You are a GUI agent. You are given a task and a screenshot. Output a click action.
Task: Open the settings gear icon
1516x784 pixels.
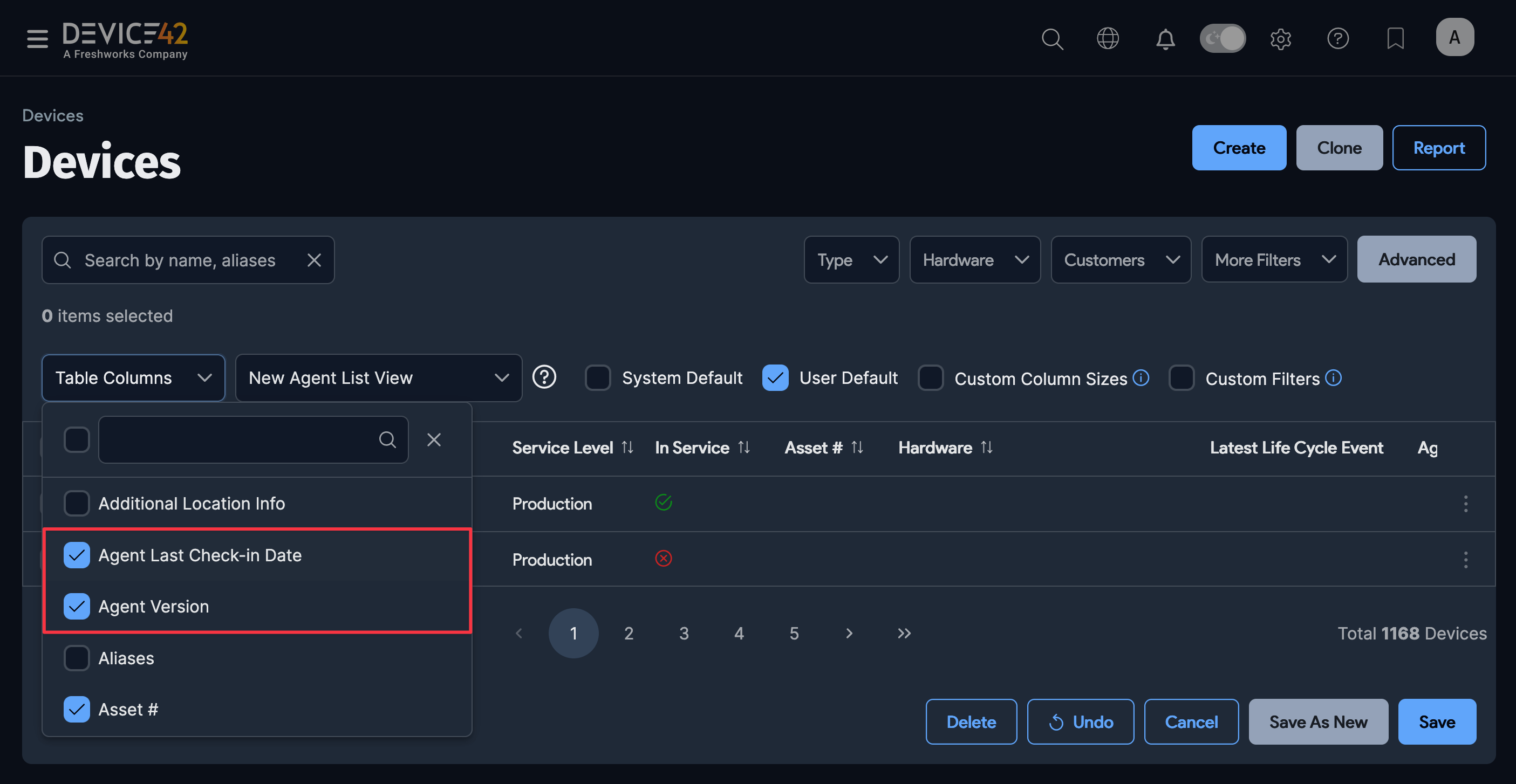[x=1280, y=39]
